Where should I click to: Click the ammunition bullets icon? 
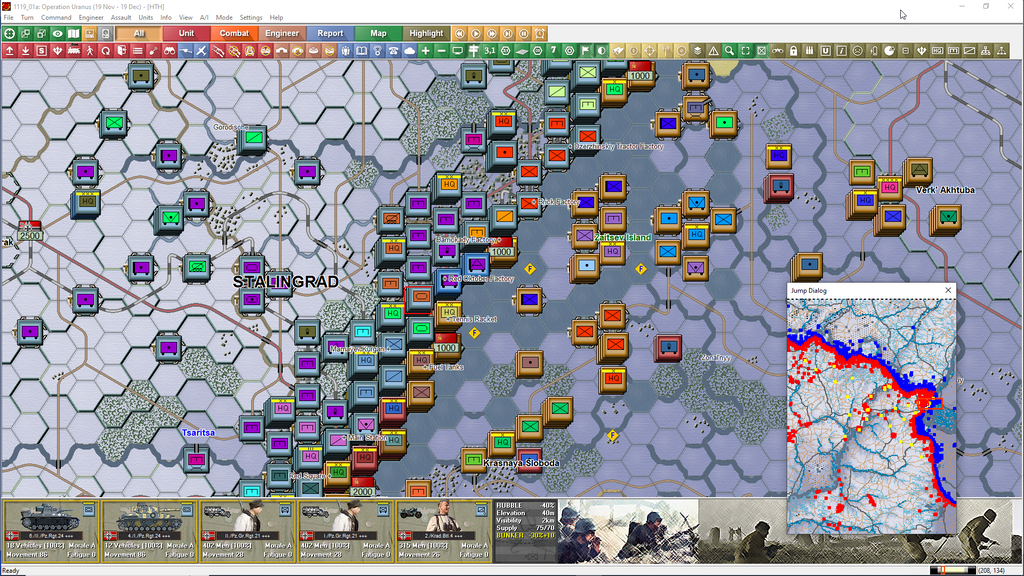tap(810, 50)
